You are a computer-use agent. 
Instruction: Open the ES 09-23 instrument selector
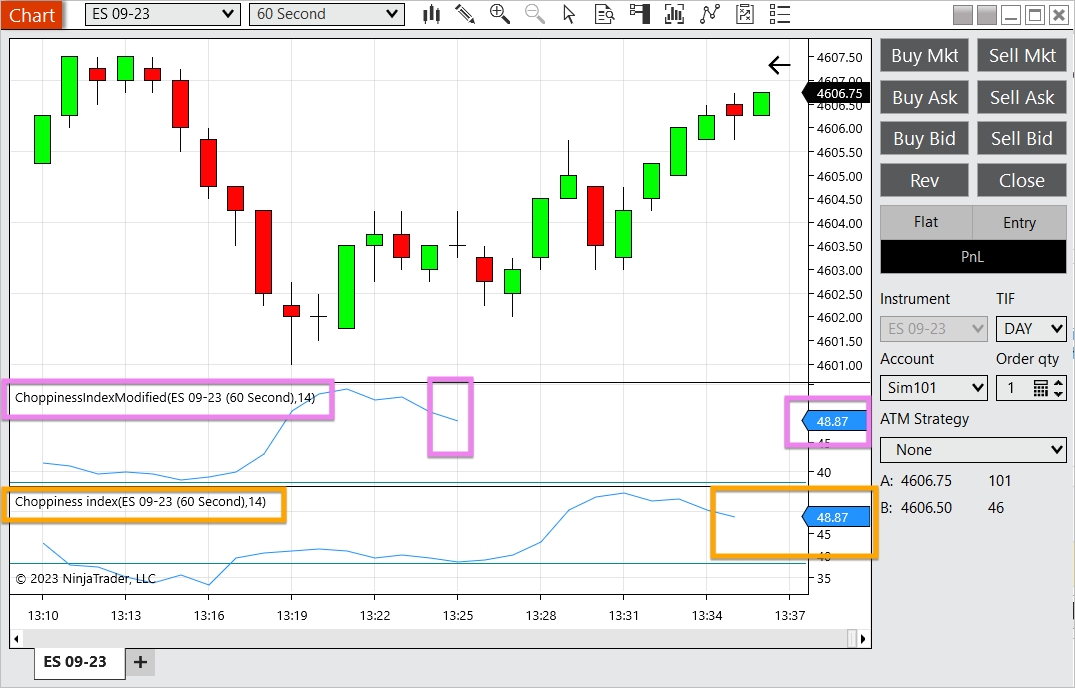pyautogui.click(x=162, y=14)
